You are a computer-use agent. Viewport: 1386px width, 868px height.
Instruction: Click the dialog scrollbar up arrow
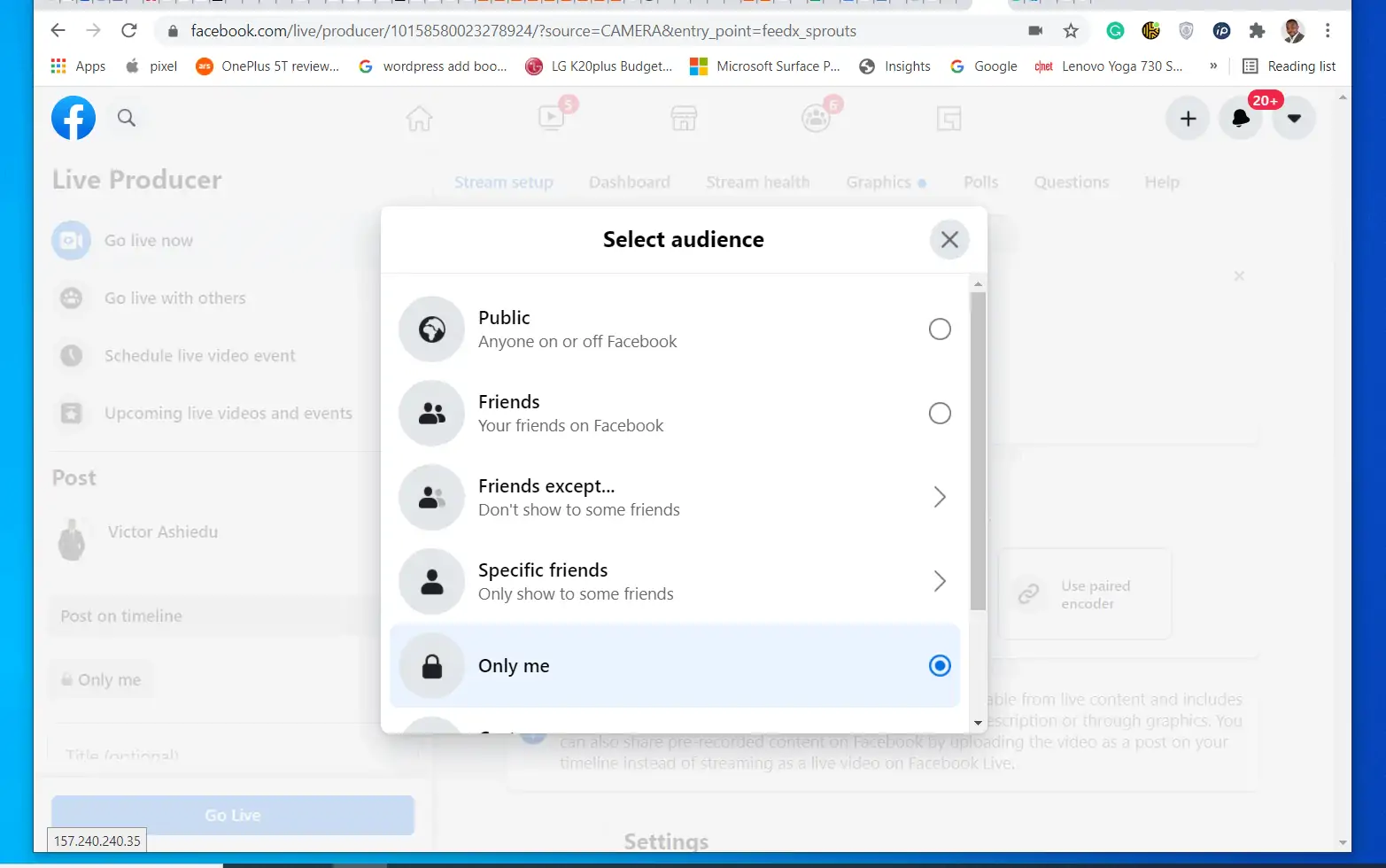pyautogui.click(x=978, y=284)
